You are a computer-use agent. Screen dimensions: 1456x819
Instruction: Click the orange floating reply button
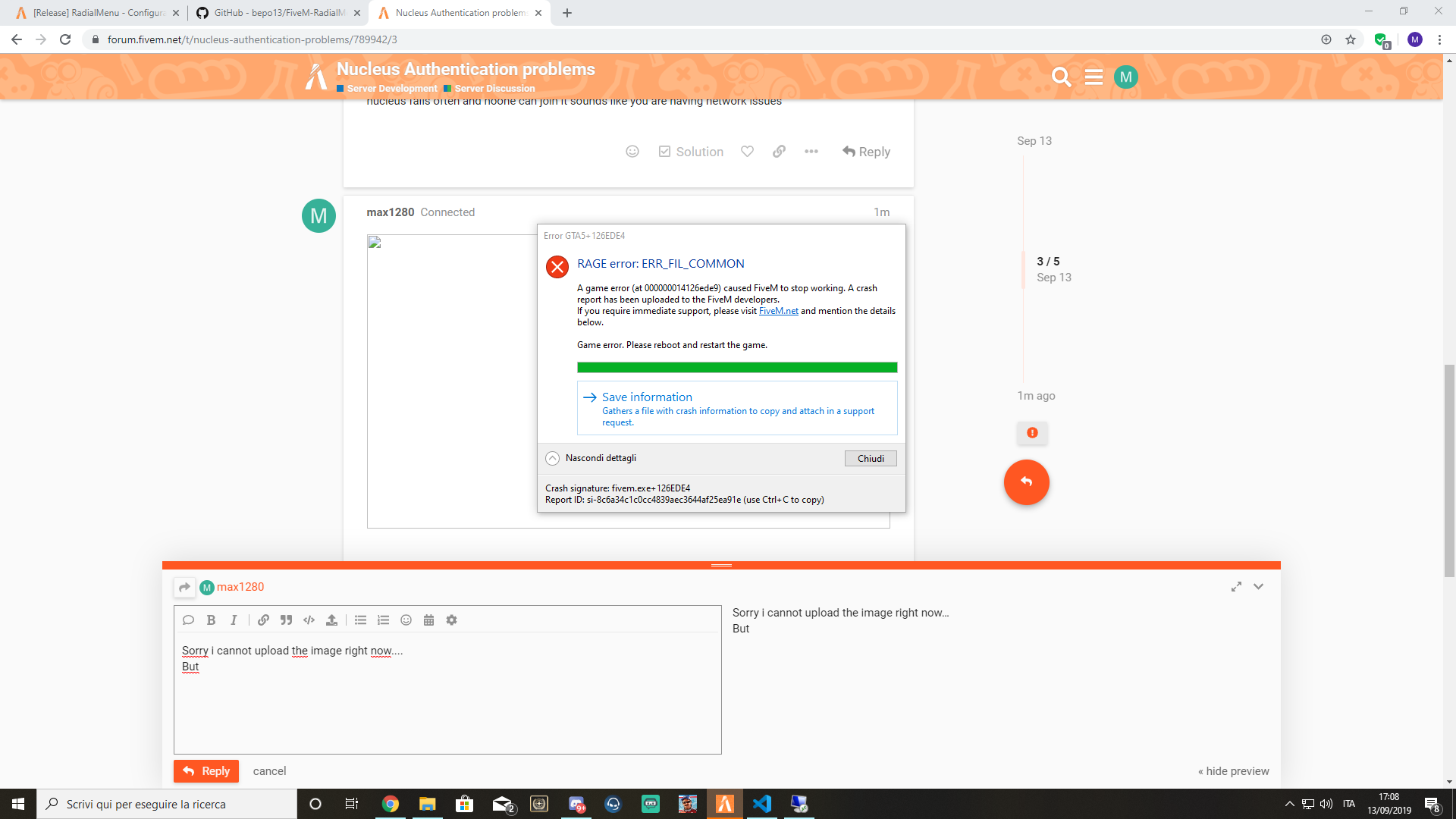click(x=1027, y=482)
